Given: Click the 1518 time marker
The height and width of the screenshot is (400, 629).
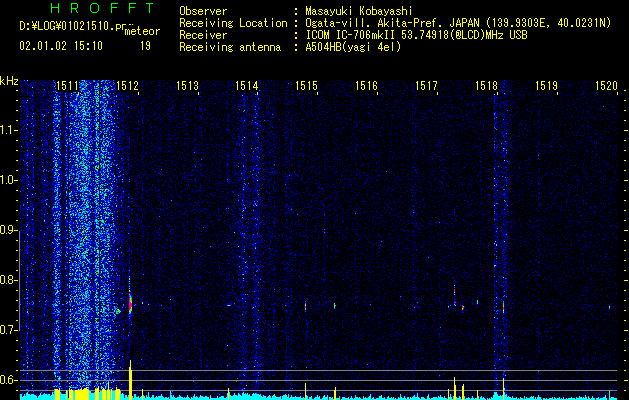Looking at the screenshot, I should coord(486,85).
